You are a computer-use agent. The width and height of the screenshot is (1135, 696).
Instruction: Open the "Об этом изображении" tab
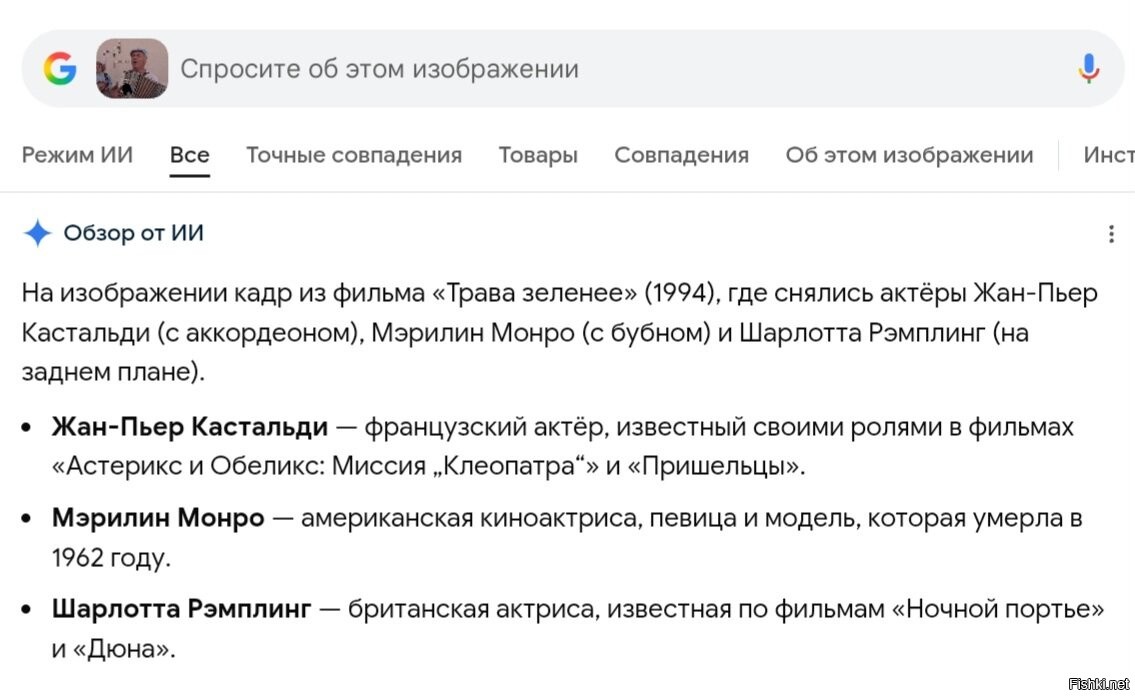909,155
